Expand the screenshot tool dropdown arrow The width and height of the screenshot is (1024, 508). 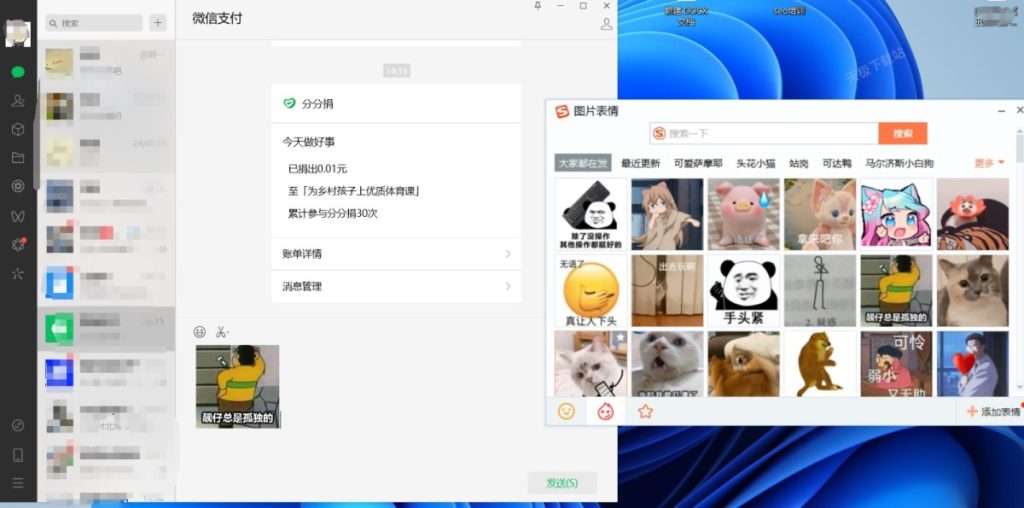coord(228,333)
